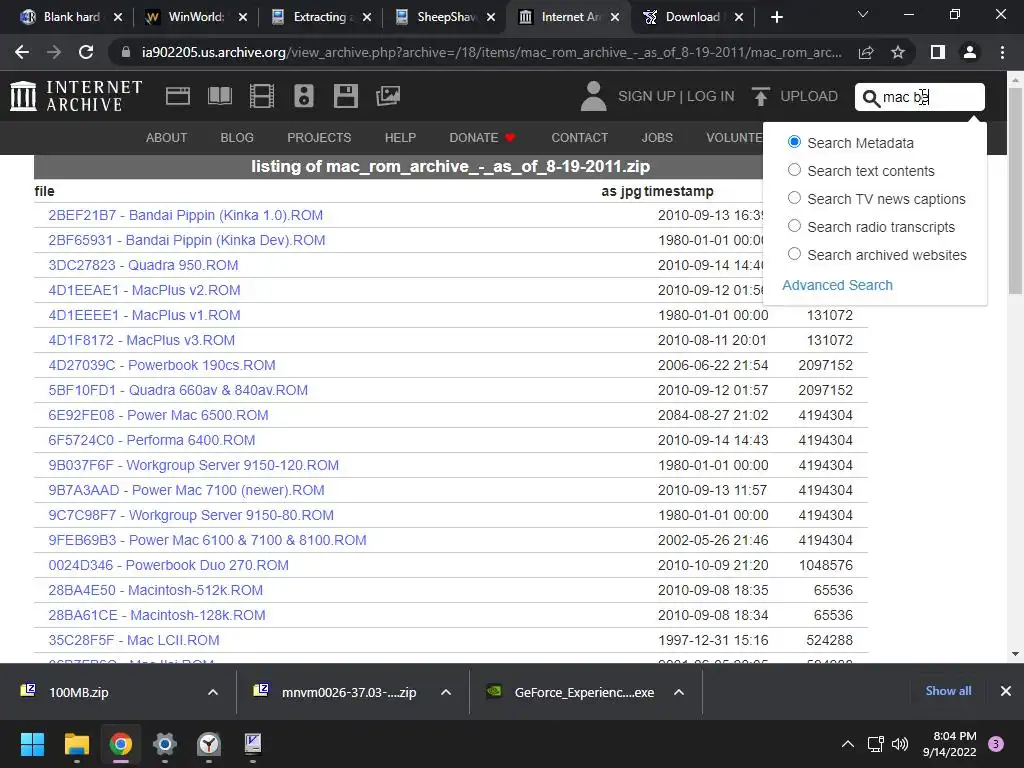Reload the page

[86, 52]
